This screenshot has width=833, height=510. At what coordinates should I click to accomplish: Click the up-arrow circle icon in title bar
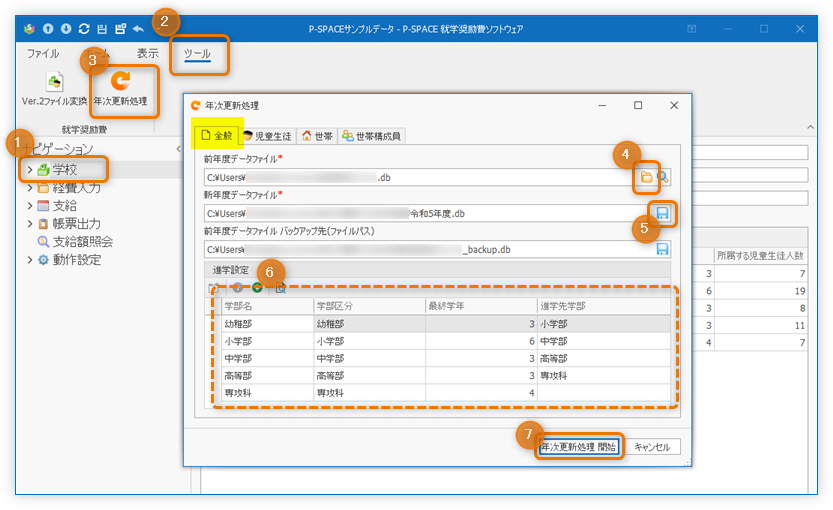[x=48, y=29]
